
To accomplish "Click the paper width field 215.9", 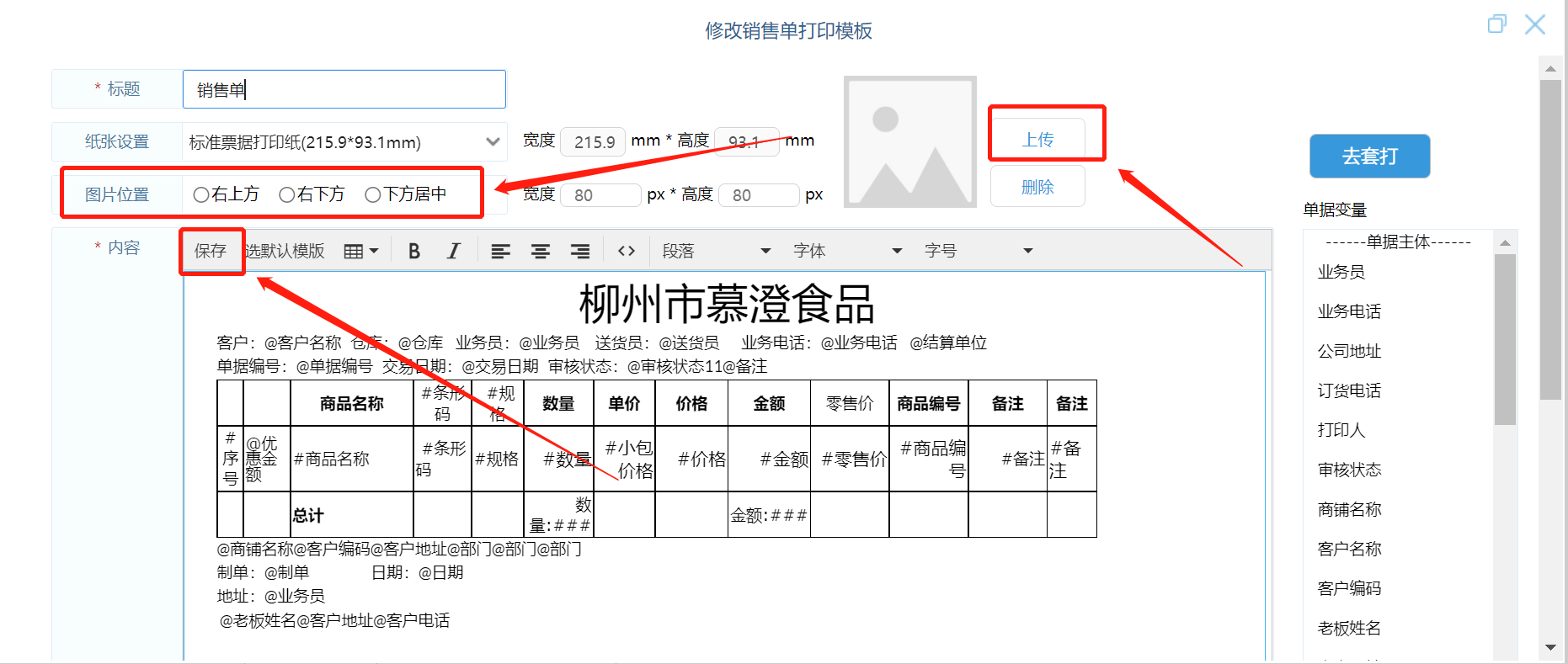I will 594,142.
